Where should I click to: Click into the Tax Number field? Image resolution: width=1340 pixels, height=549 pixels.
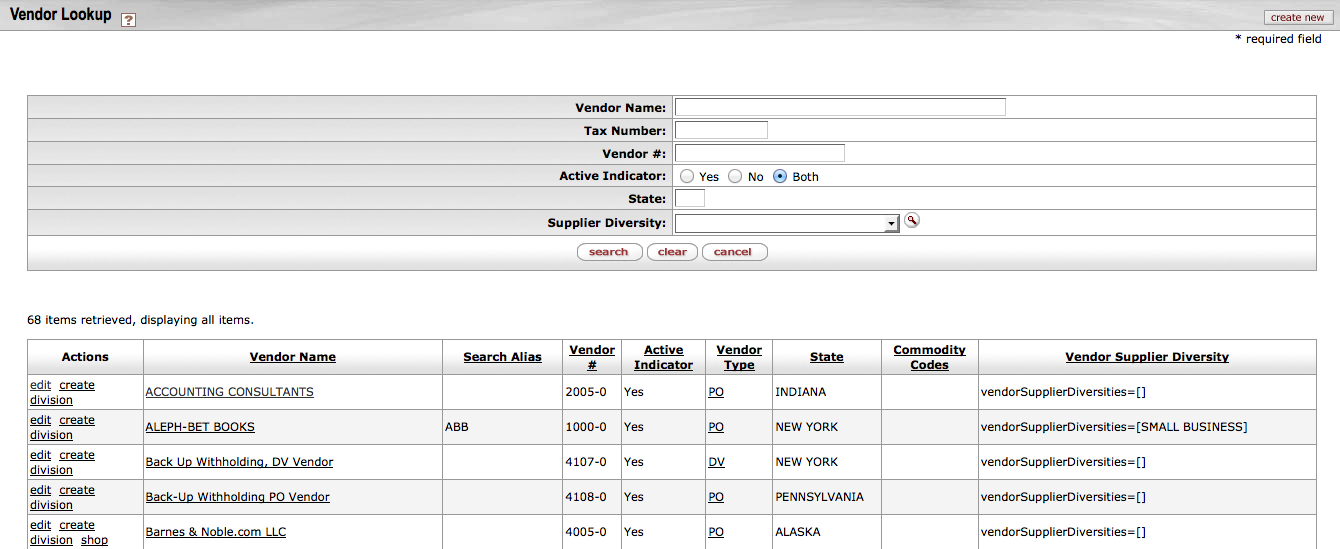click(x=721, y=130)
